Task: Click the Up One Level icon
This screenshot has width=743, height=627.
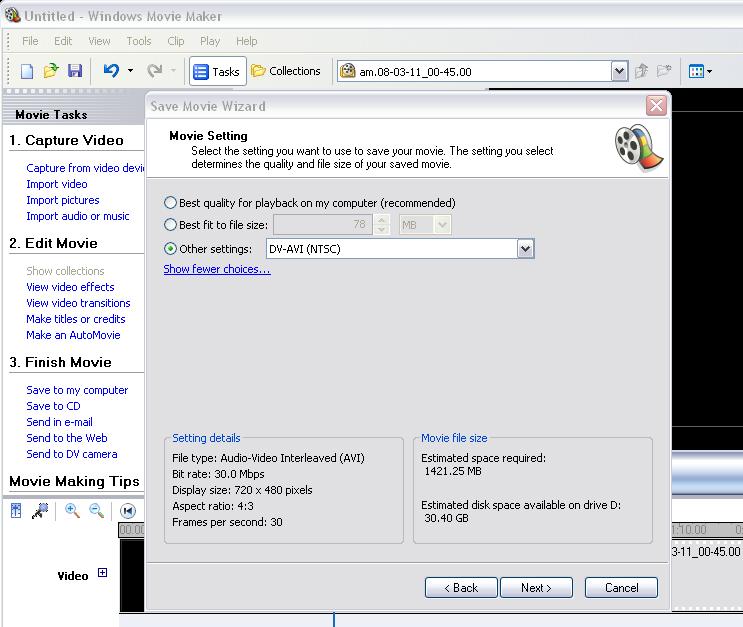Action: (x=641, y=71)
